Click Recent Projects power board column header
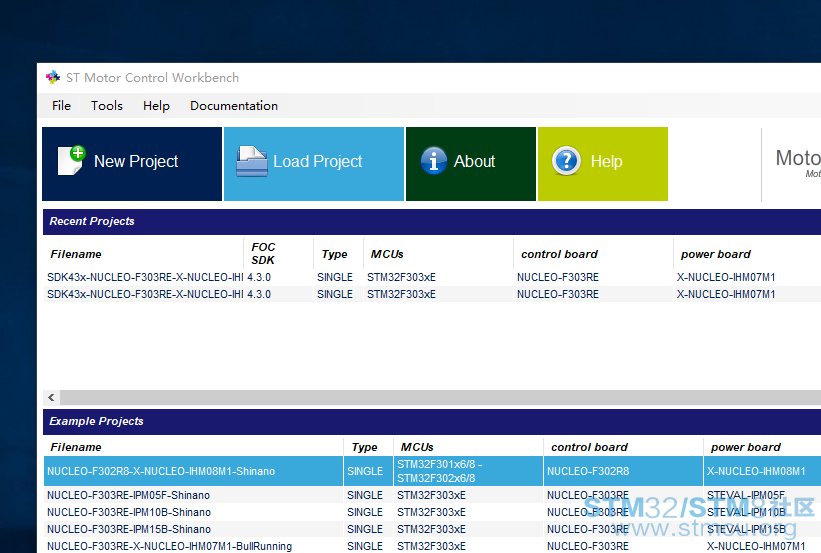Image resolution: width=821 pixels, height=553 pixels. coord(716,255)
